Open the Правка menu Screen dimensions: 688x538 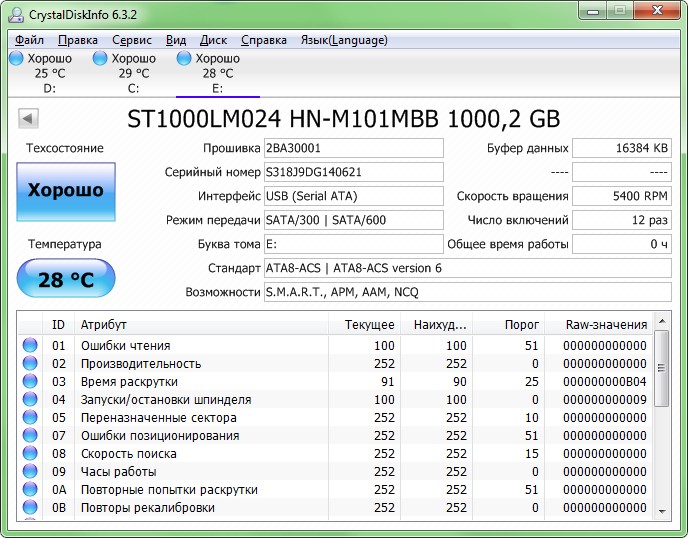[x=78, y=40]
